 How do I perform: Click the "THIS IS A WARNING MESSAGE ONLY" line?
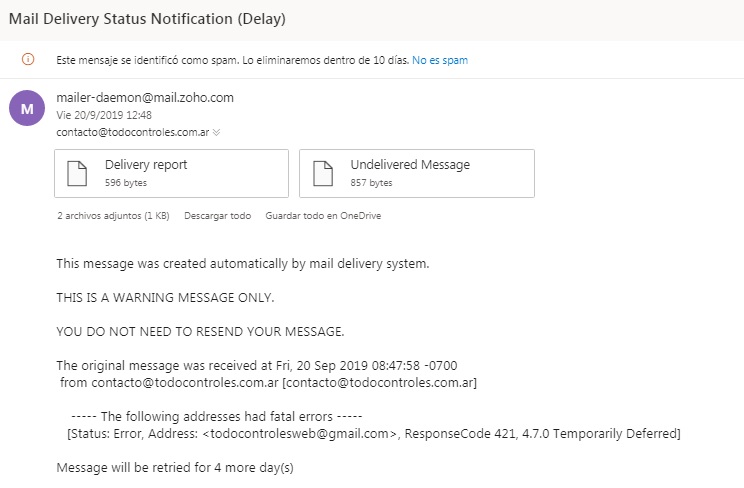coord(165,298)
